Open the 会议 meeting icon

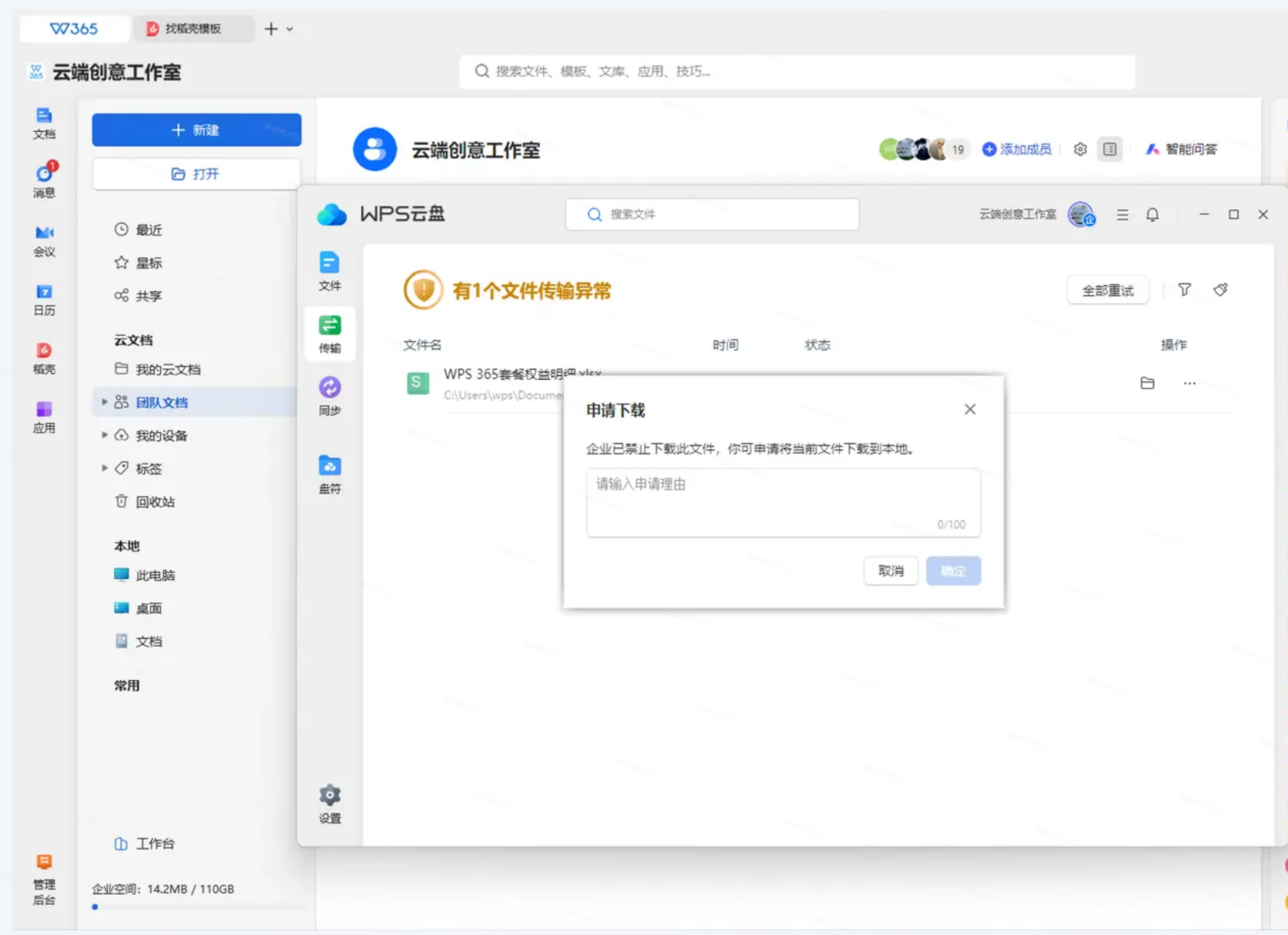click(44, 242)
